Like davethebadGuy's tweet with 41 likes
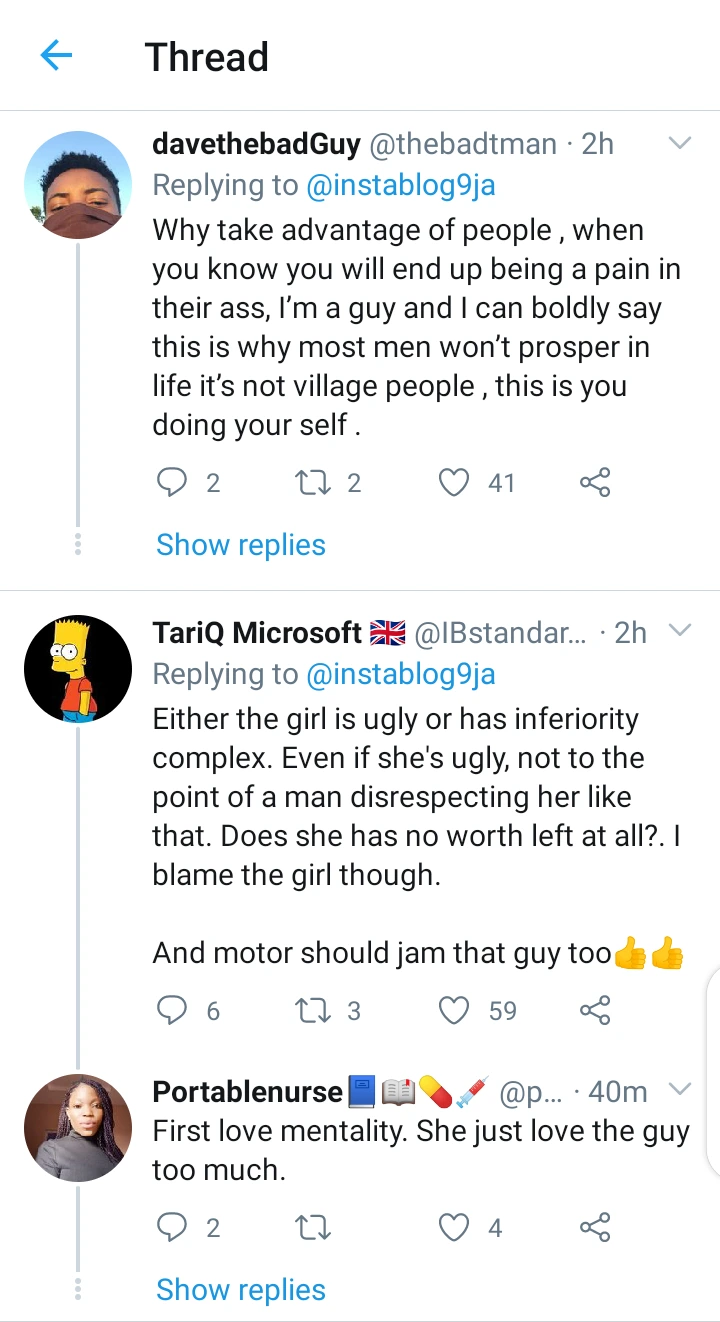 pos(455,483)
